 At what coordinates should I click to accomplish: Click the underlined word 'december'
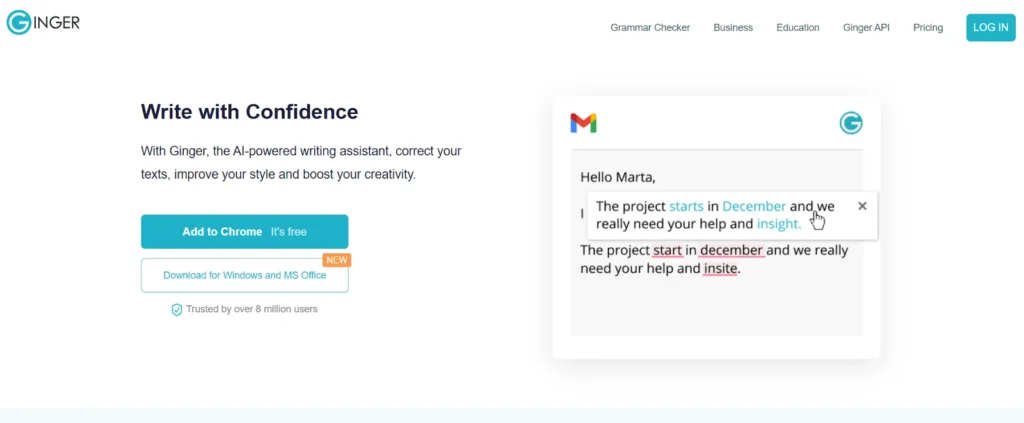pos(731,250)
